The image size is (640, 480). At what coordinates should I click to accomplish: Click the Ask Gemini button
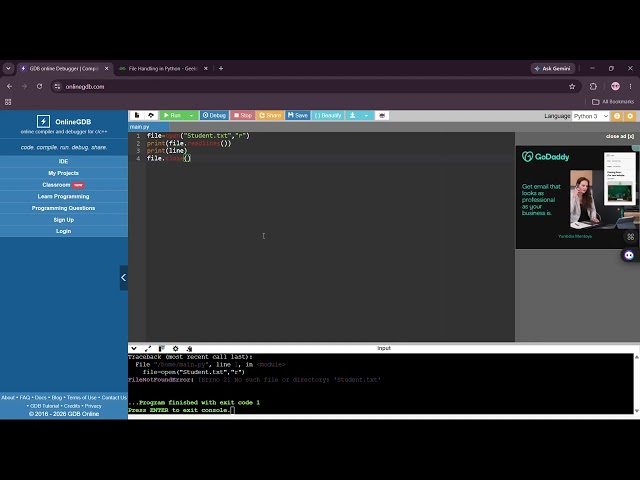pos(553,69)
